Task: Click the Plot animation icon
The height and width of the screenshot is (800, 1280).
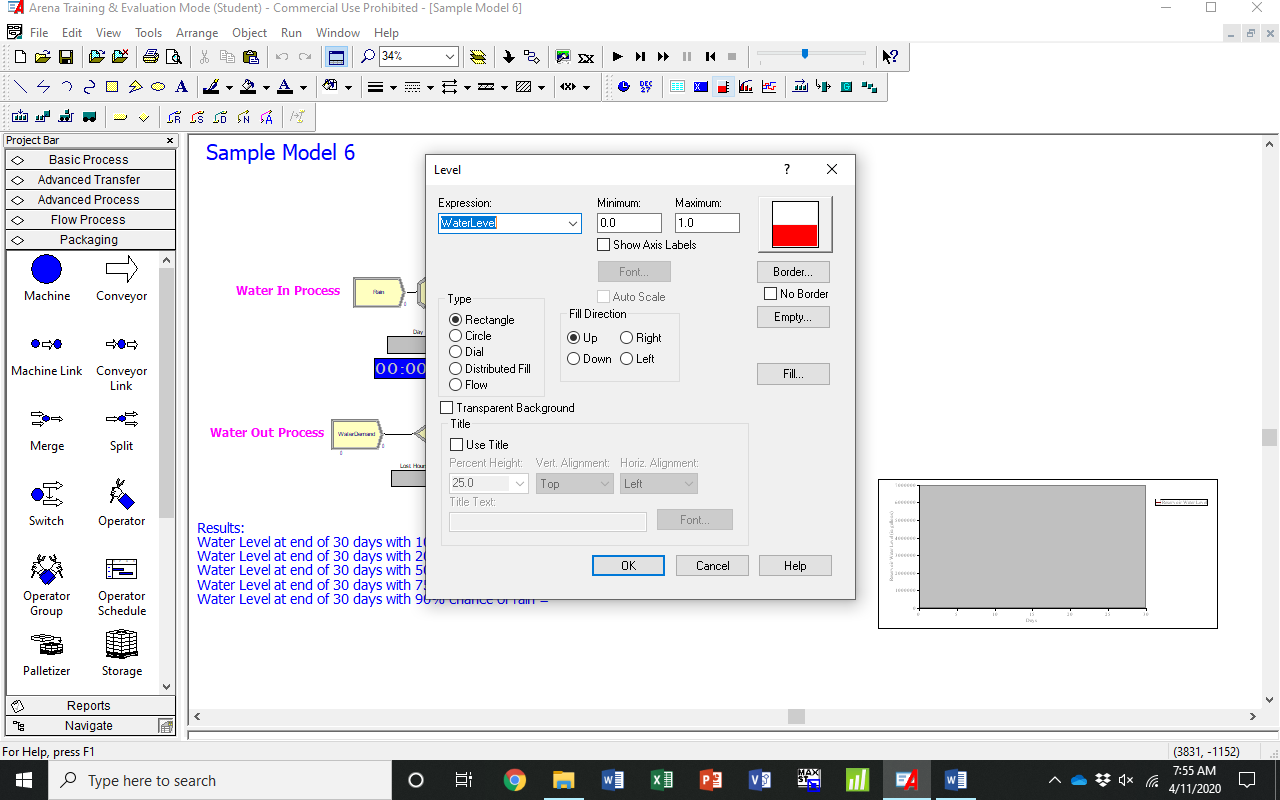Action: pos(768,87)
